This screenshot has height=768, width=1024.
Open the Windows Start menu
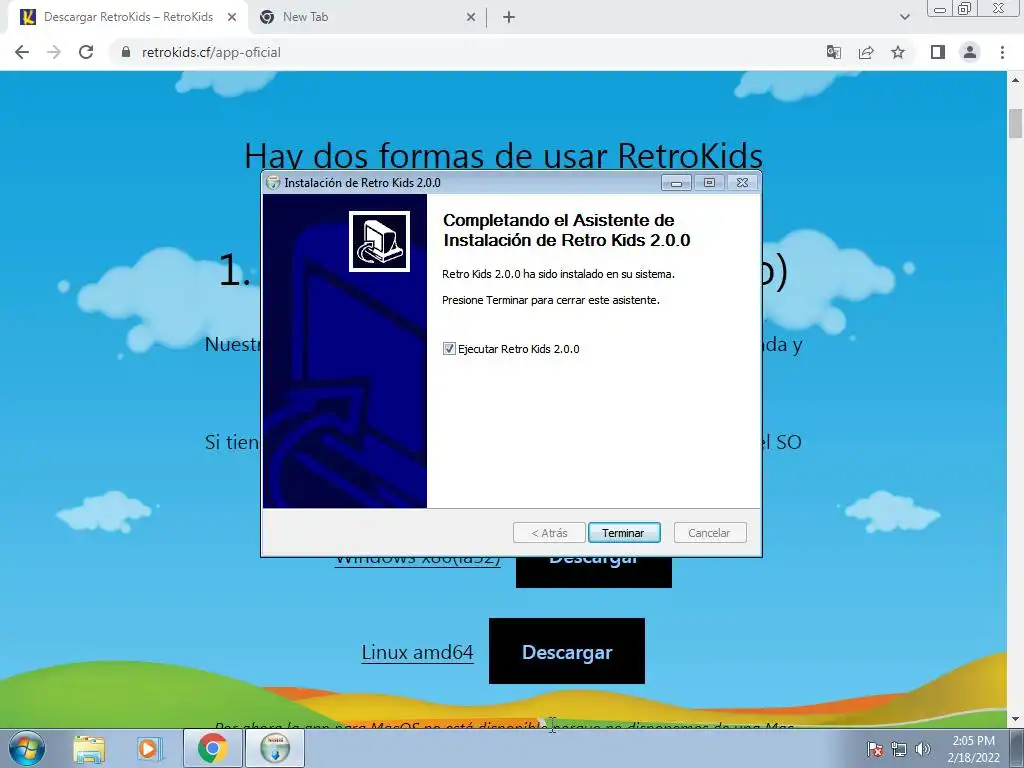coord(27,748)
